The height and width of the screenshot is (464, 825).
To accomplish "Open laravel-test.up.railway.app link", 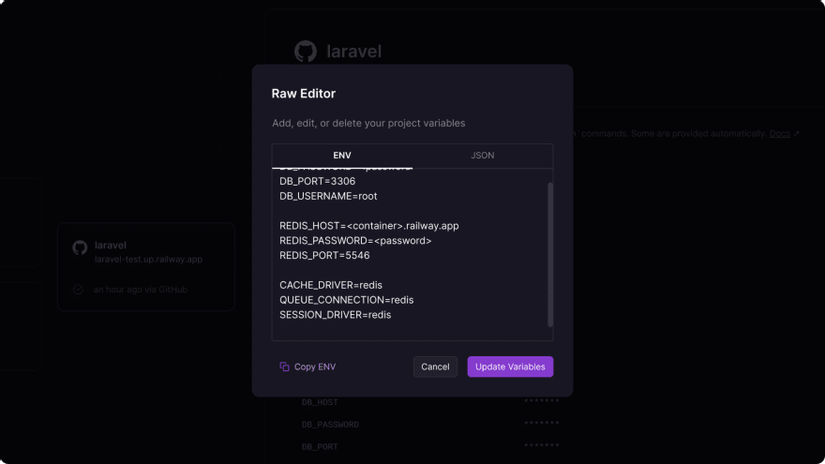I will 148,259.
